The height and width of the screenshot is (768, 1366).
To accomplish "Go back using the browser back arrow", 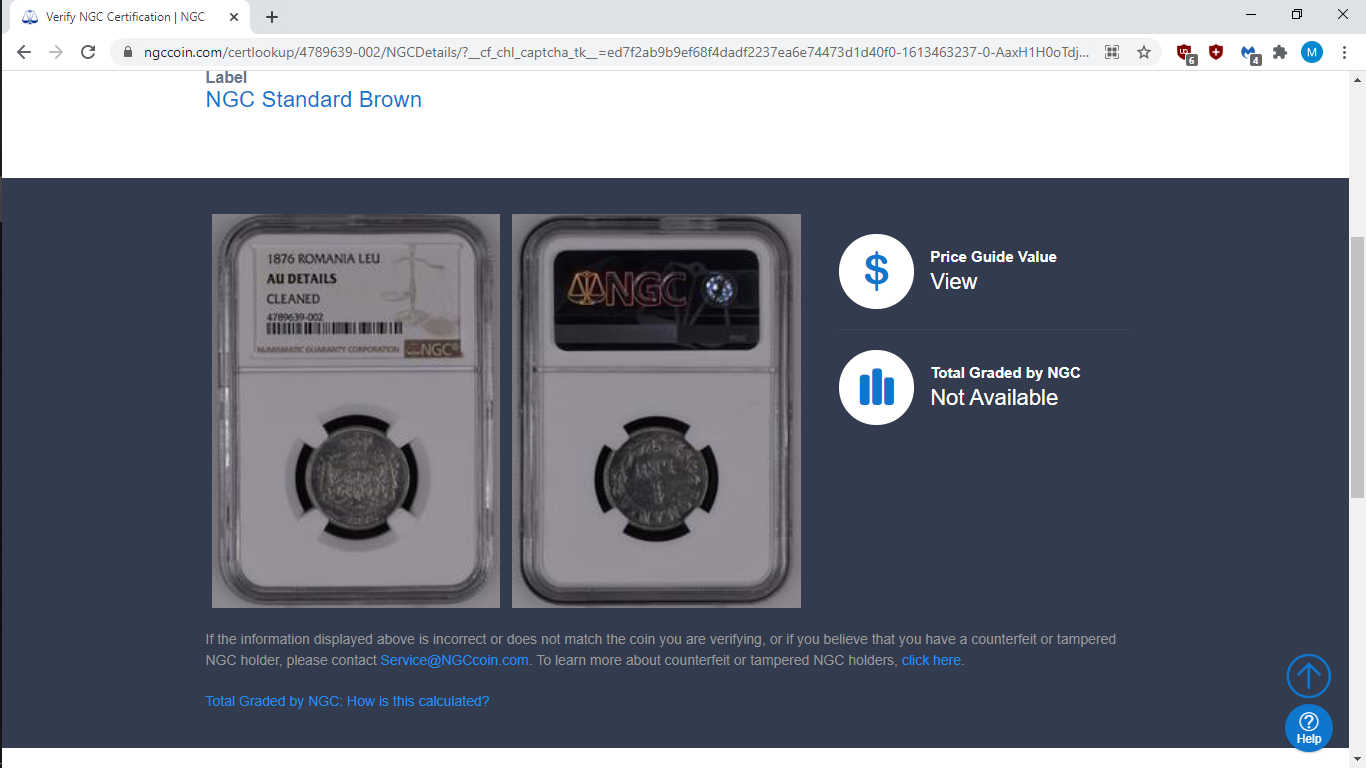I will tap(24, 52).
